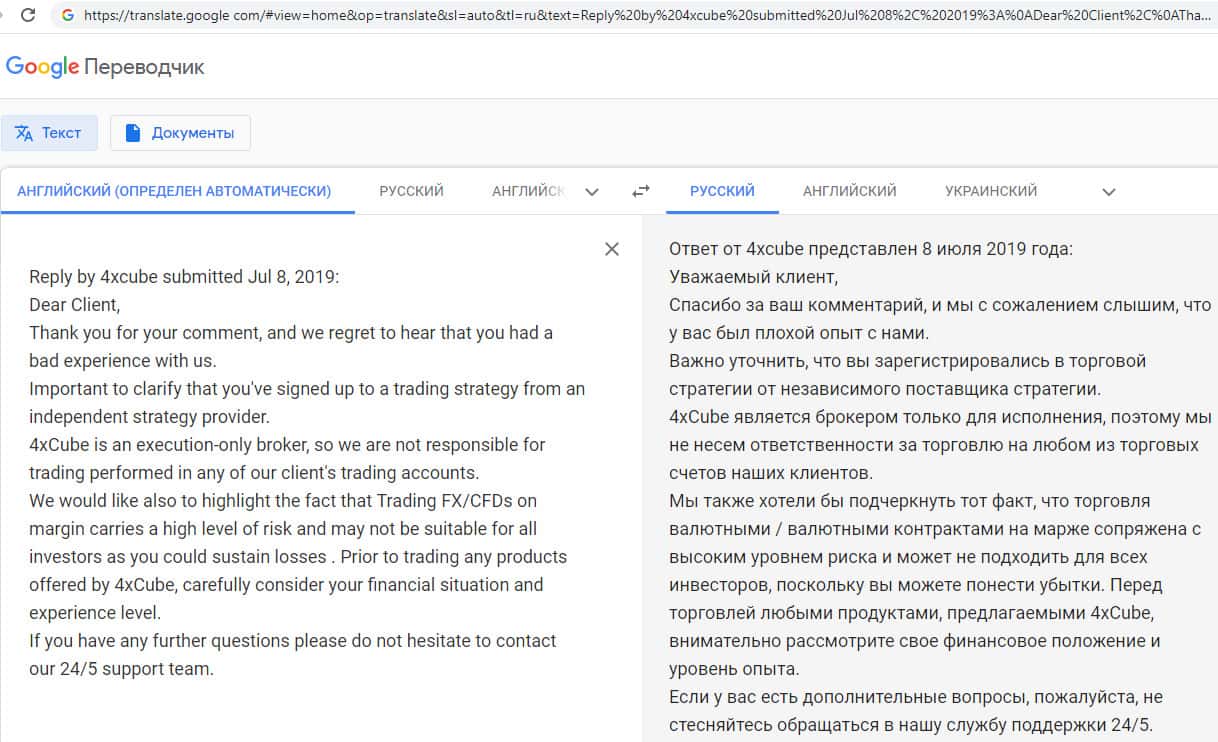Click the Google globe icon in address bar

67,15
